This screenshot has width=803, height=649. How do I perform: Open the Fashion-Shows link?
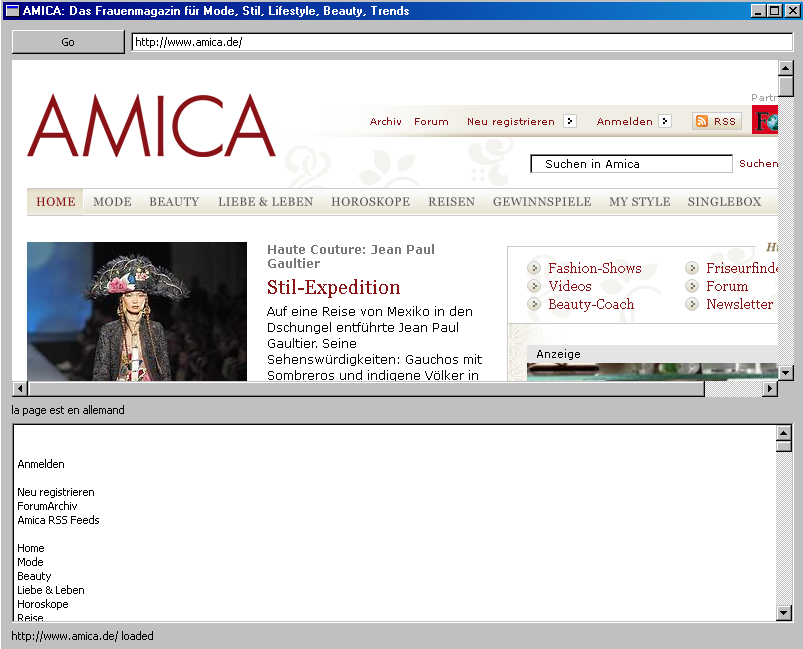click(x=595, y=268)
